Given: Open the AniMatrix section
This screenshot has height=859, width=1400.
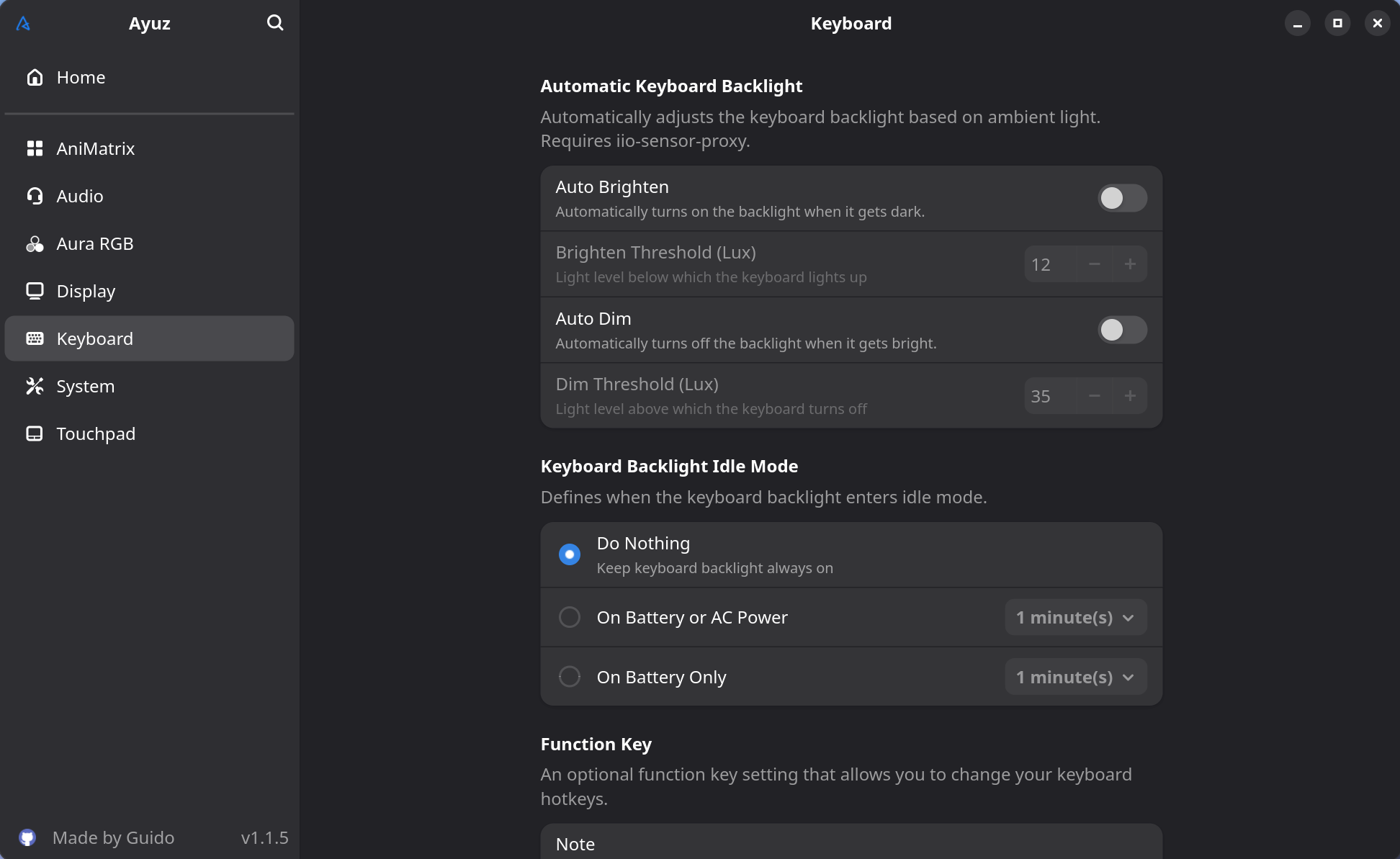Looking at the screenshot, I should point(149,148).
